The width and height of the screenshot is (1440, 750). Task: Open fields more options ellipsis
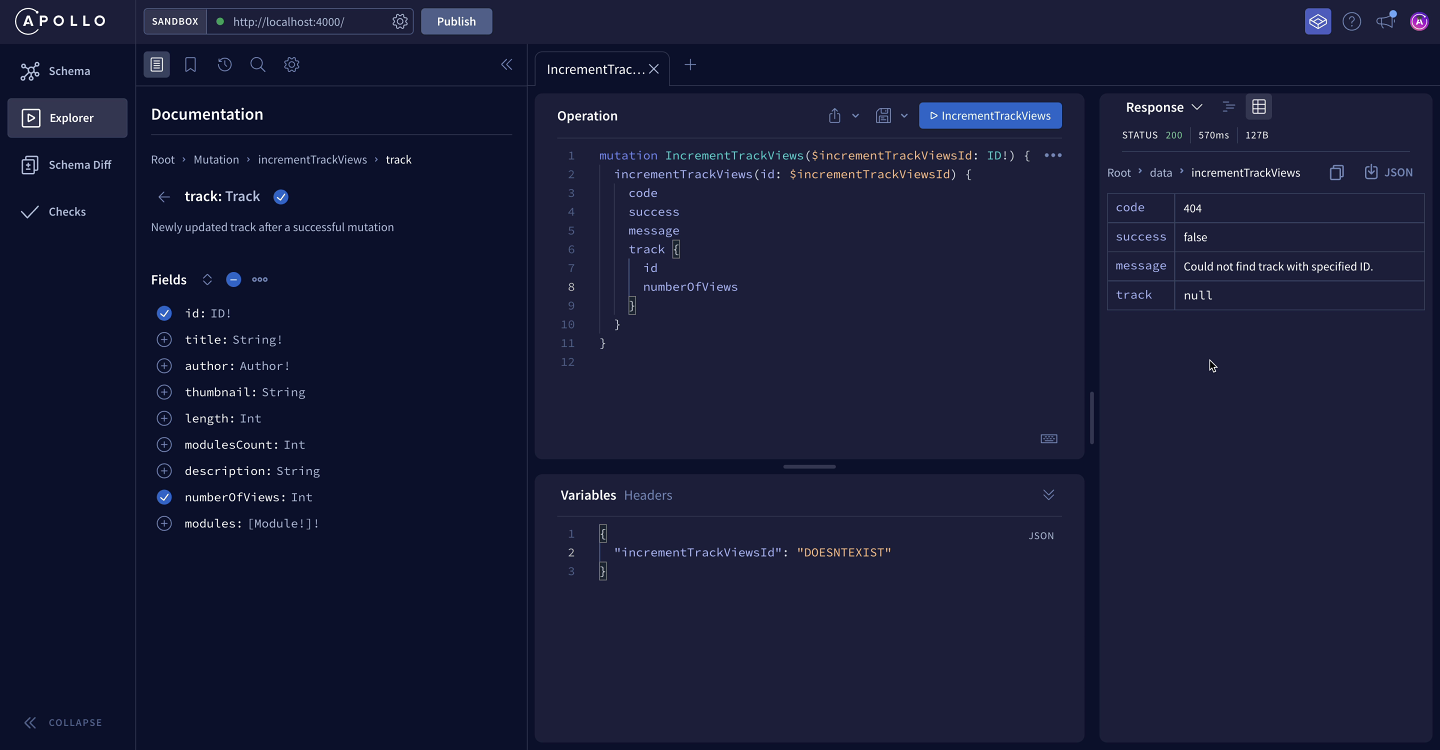coord(260,280)
